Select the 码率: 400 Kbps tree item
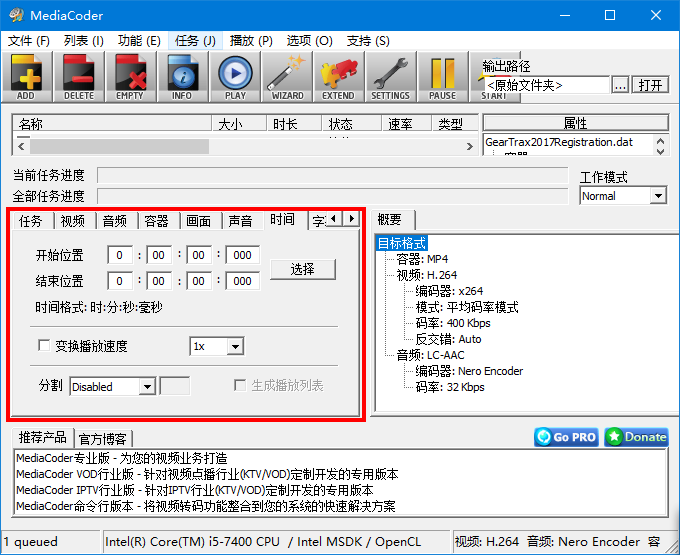This screenshot has width=680, height=555. click(453, 323)
